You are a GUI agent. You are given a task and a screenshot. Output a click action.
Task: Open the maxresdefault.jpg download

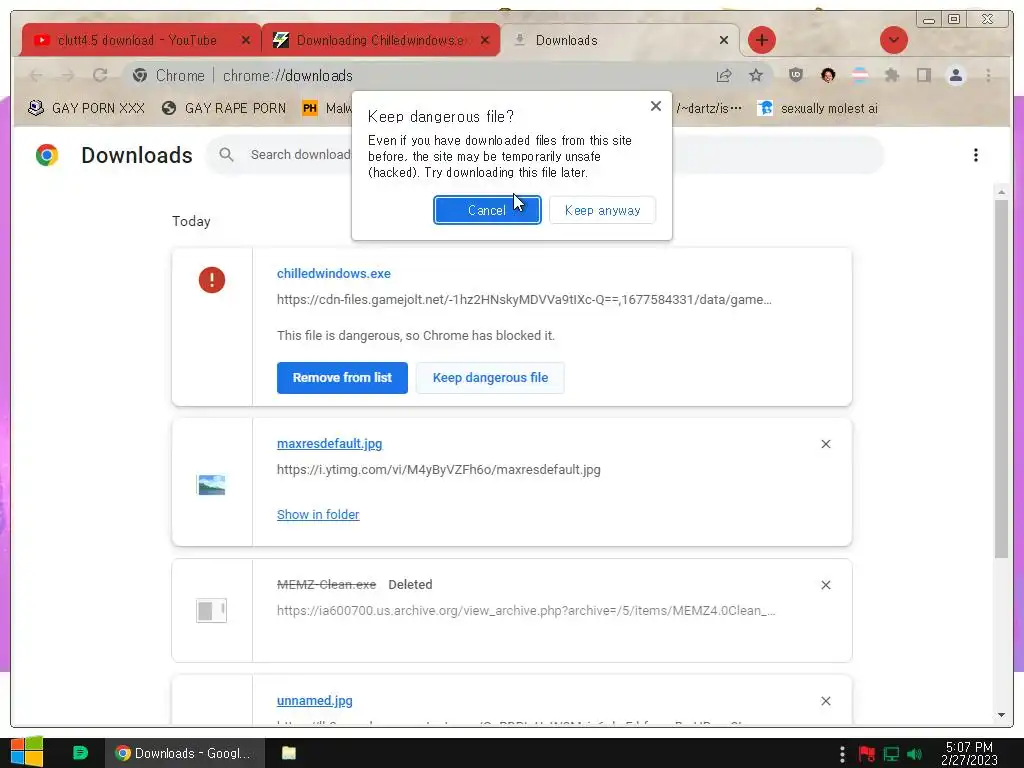(x=330, y=443)
